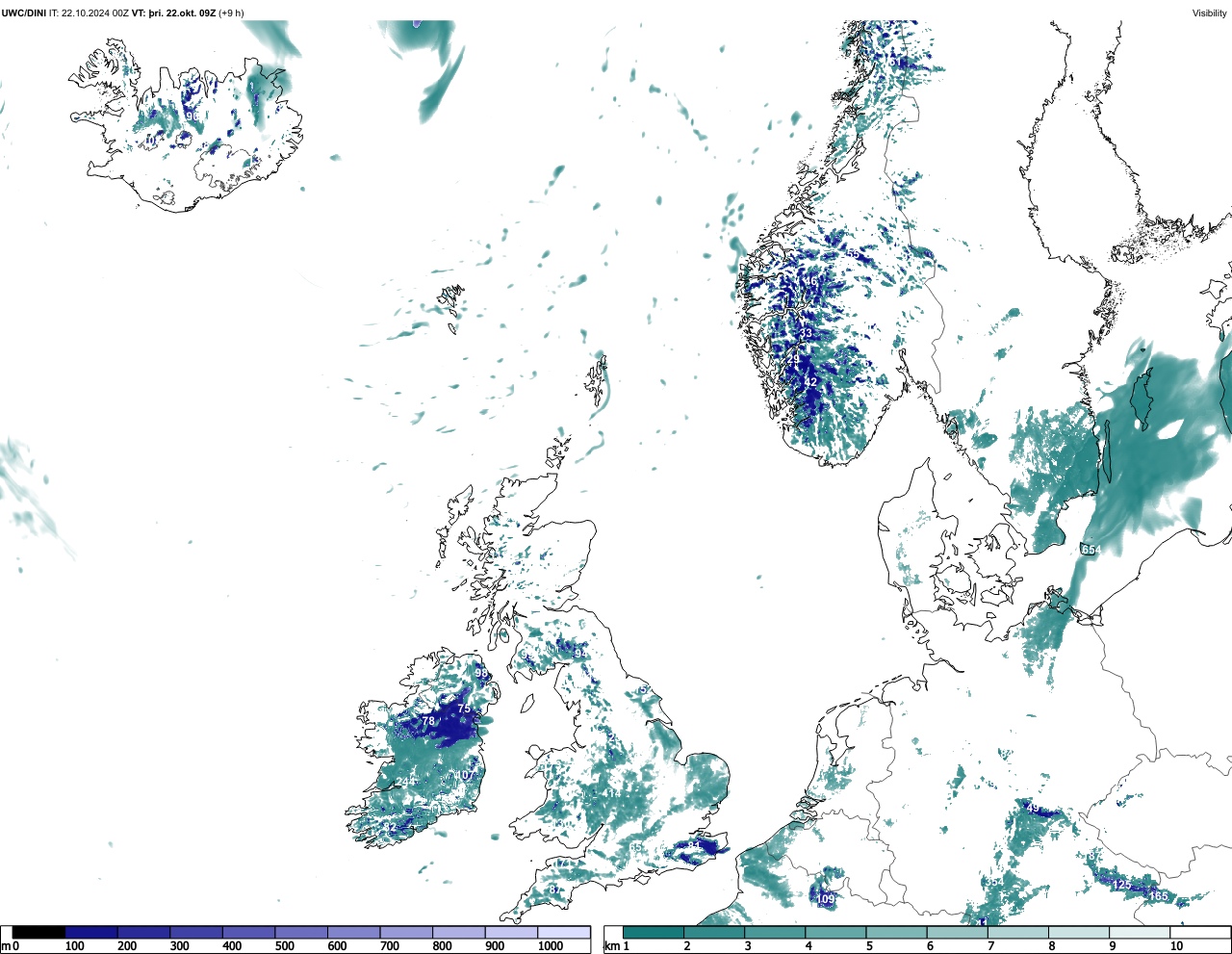This screenshot has width=1232, height=954.
Task: Select the 1–2 km dark teal swatch
Action: click(654, 933)
